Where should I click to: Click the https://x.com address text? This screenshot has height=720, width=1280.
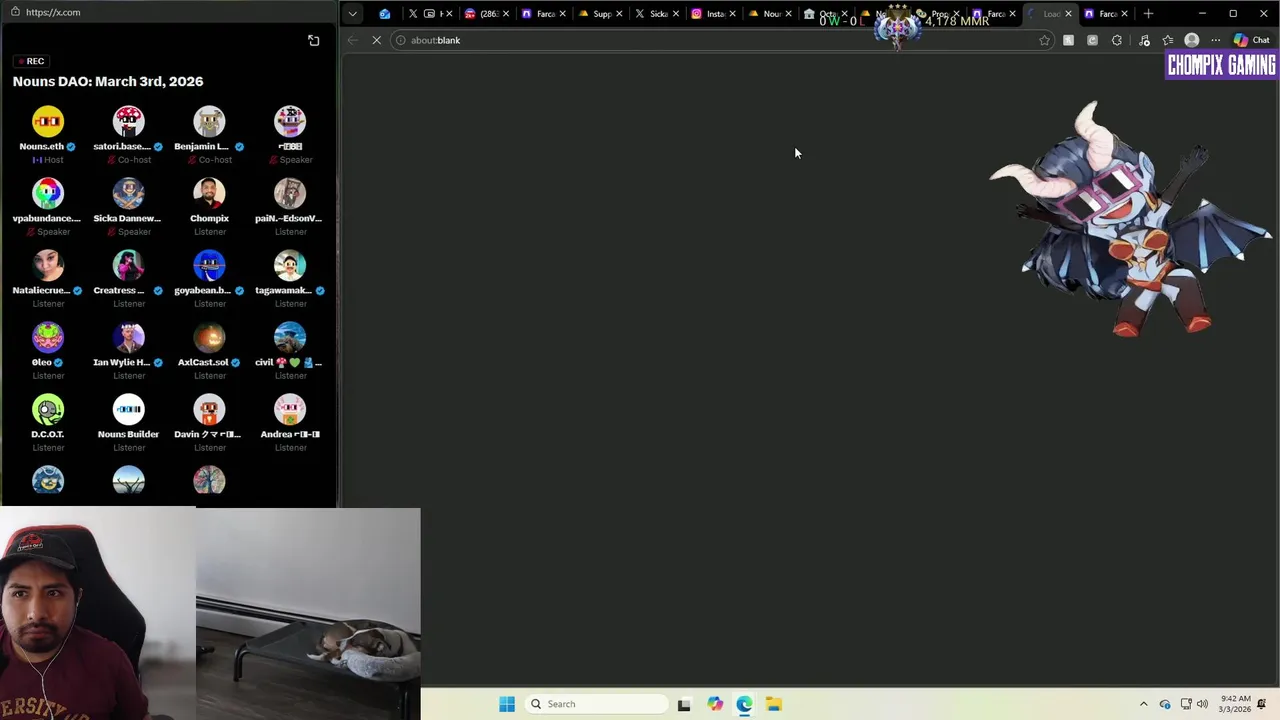click(x=53, y=12)
